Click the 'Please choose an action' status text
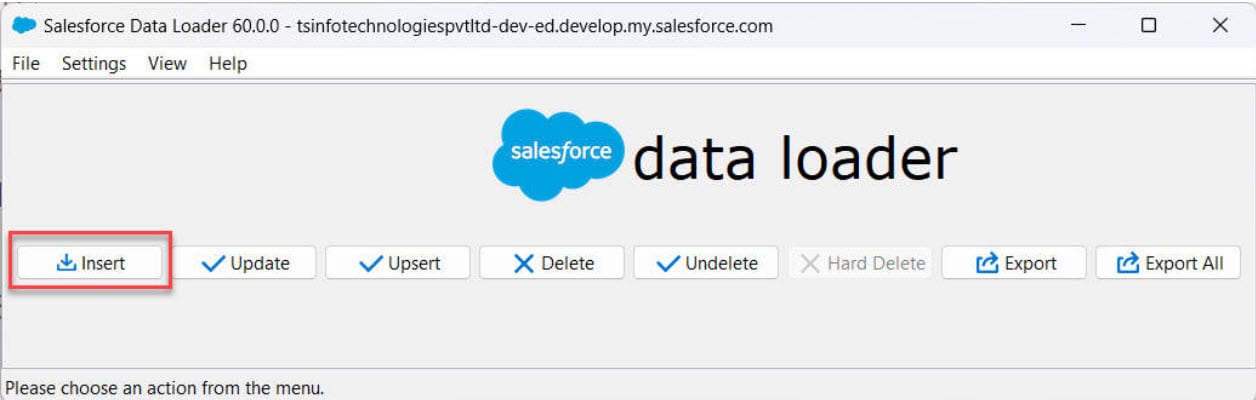Screen dimensions: 1256x400 tap(165, 387)
